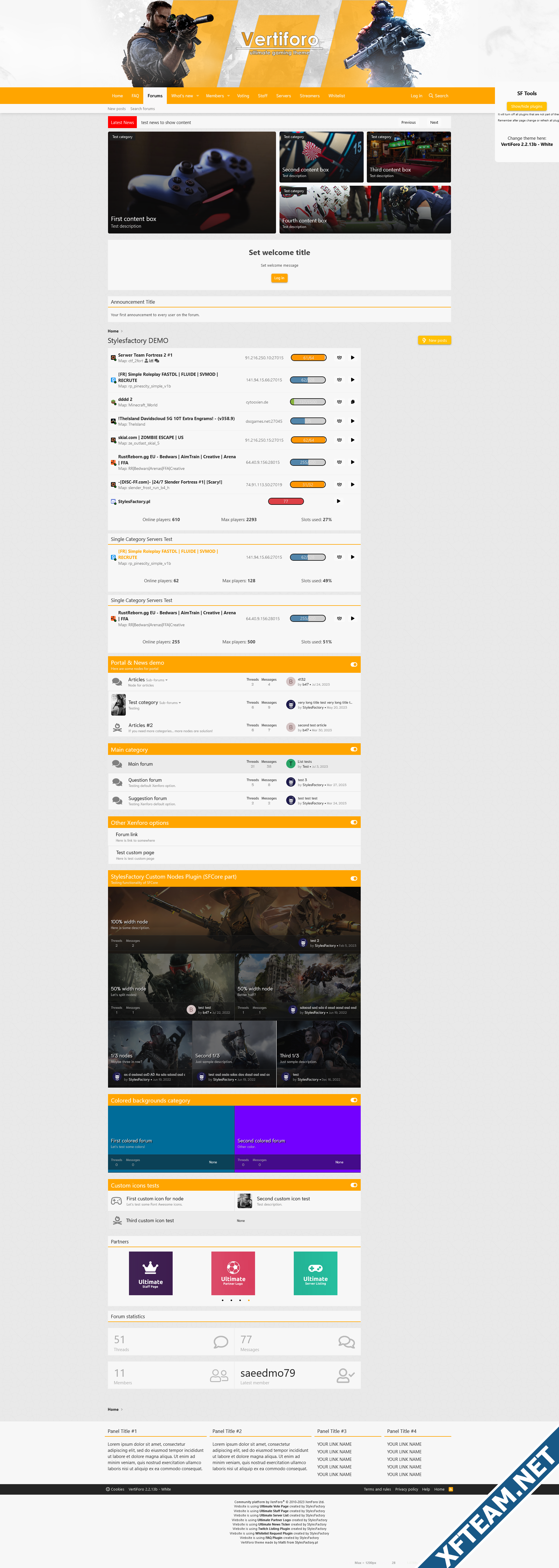Viewport: 559px width, 1568px height.
Task: Click the Articles node speech-bubble icon
Action: click(117, 682)
